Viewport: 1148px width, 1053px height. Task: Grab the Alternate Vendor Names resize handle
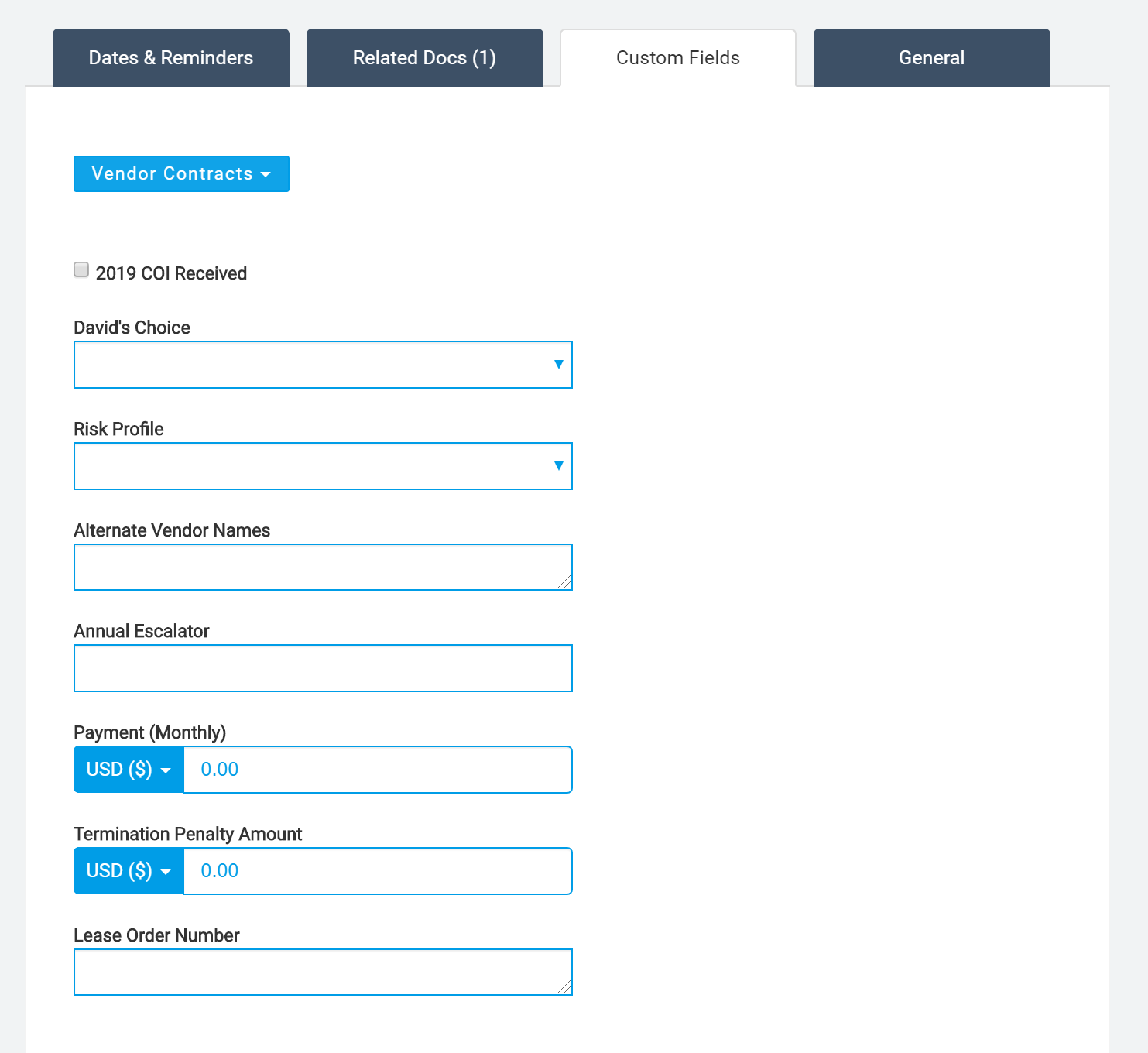coord(564,582)
